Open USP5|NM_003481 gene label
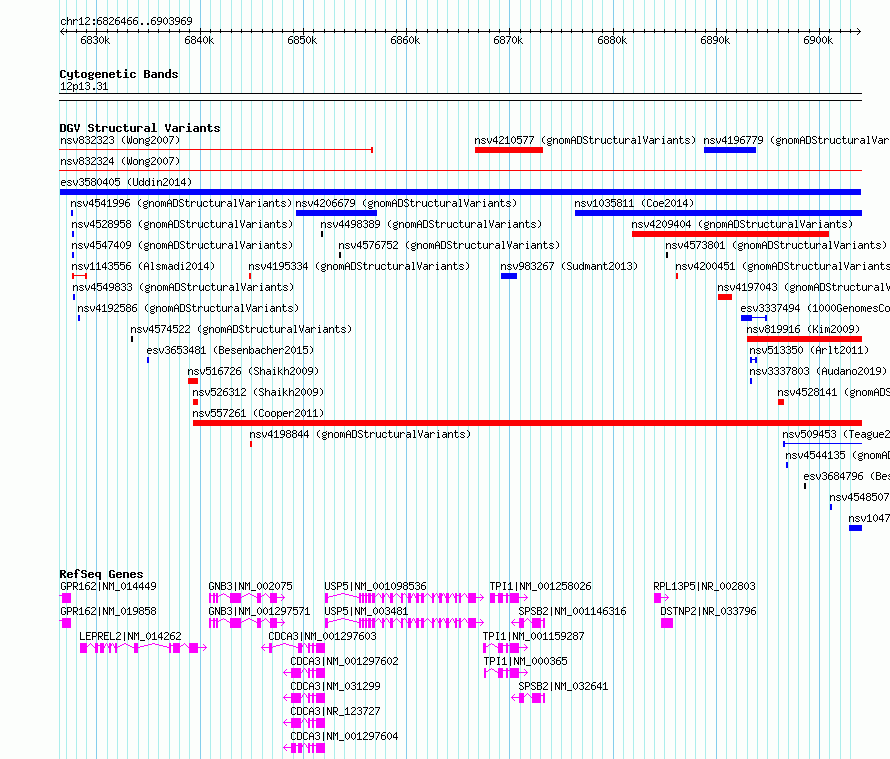The width and height of the screenshot is (890, 759). 366,611
